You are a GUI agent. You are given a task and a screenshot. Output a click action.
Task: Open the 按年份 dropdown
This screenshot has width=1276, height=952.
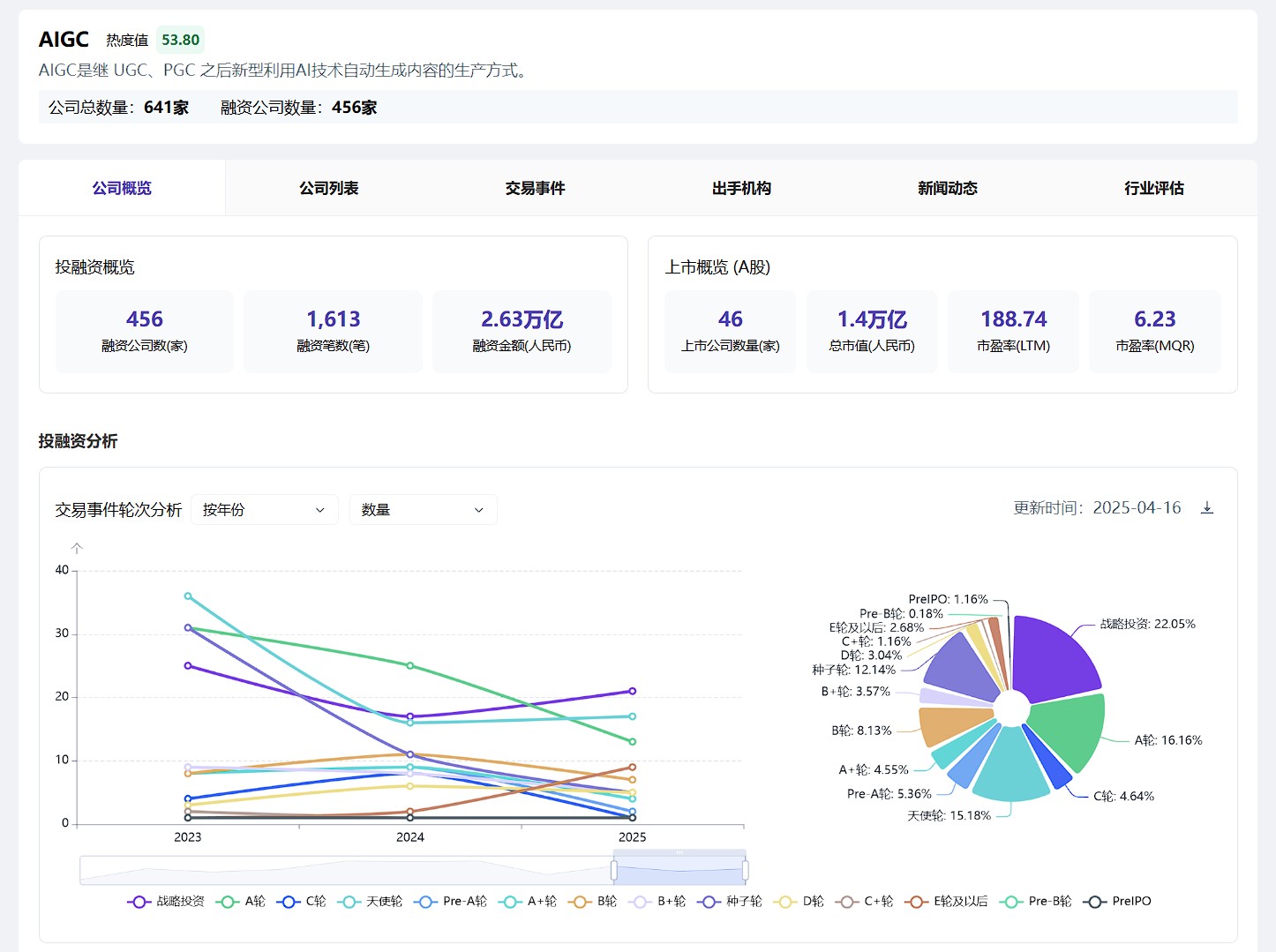coord(264,510)
